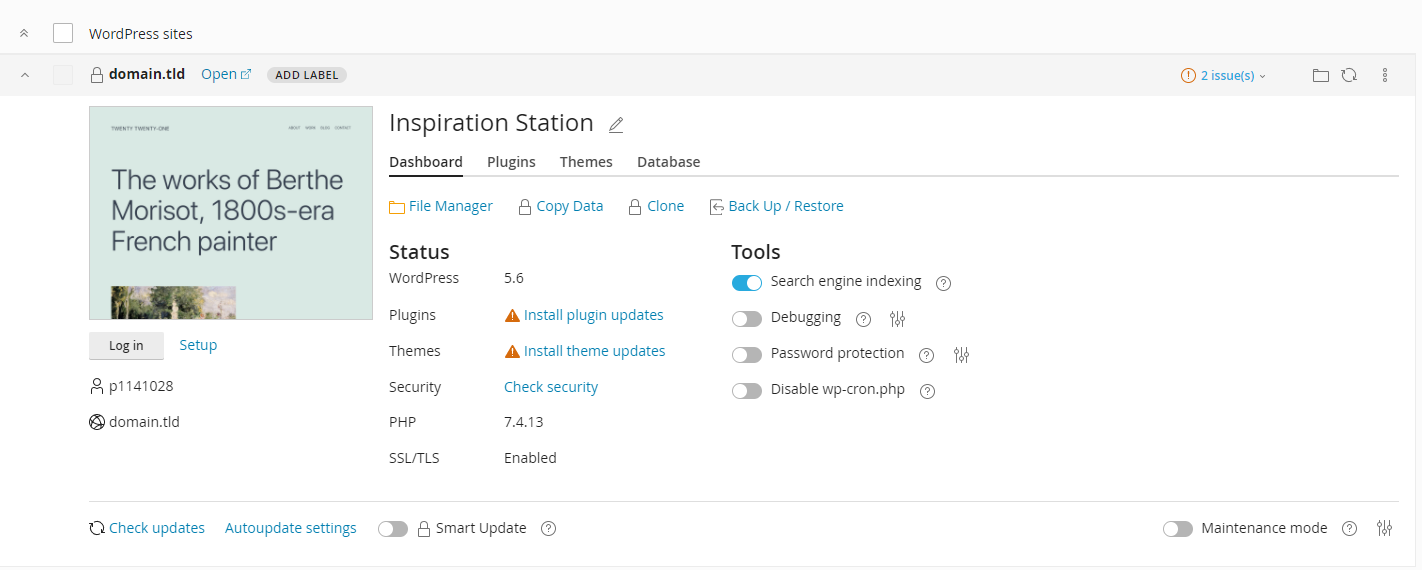
Task: Expand the 2 issue(s) dropdown
Action: tap(1233, 76)
